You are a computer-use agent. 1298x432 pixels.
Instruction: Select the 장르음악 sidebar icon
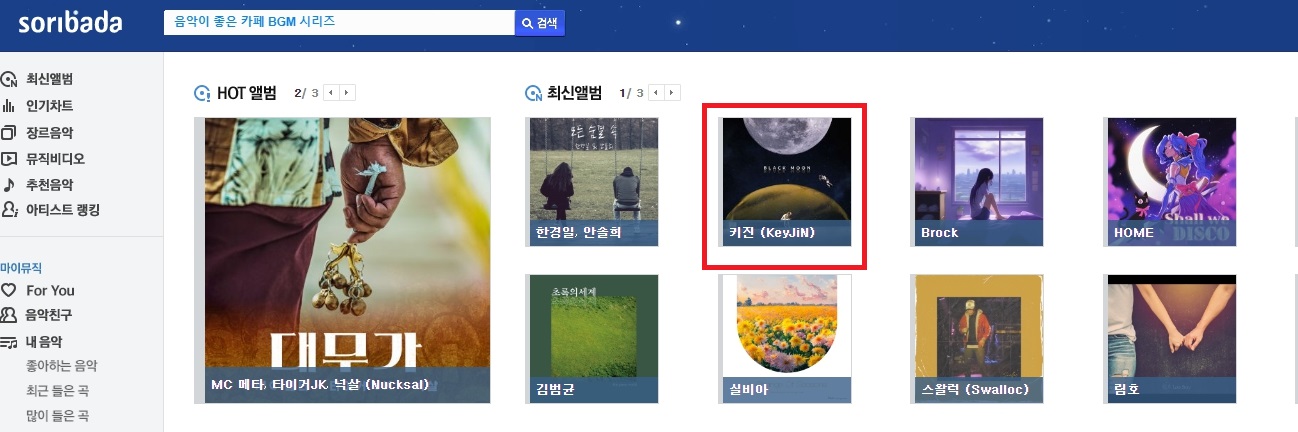tap(9, 132)
